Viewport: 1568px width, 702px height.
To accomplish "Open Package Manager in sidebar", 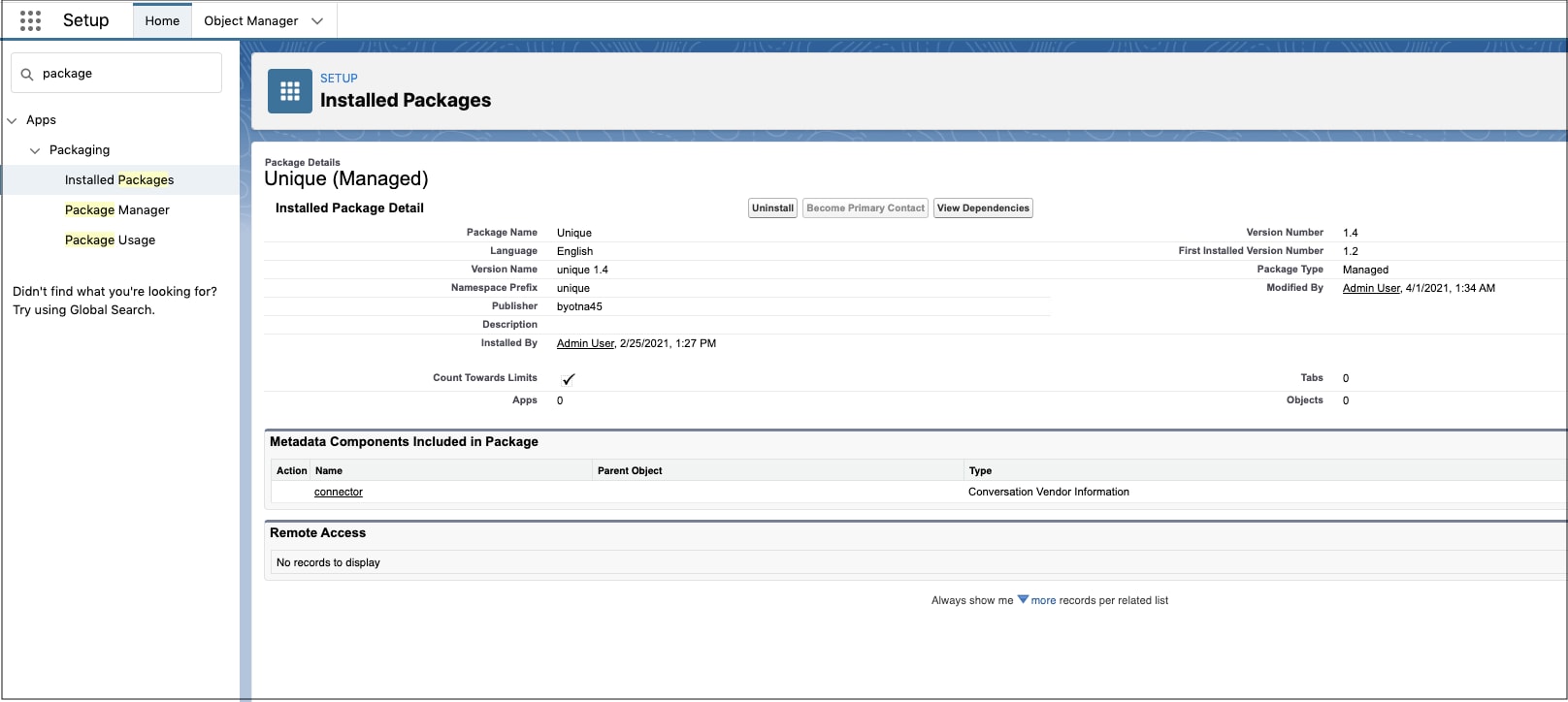I will 117,210.
